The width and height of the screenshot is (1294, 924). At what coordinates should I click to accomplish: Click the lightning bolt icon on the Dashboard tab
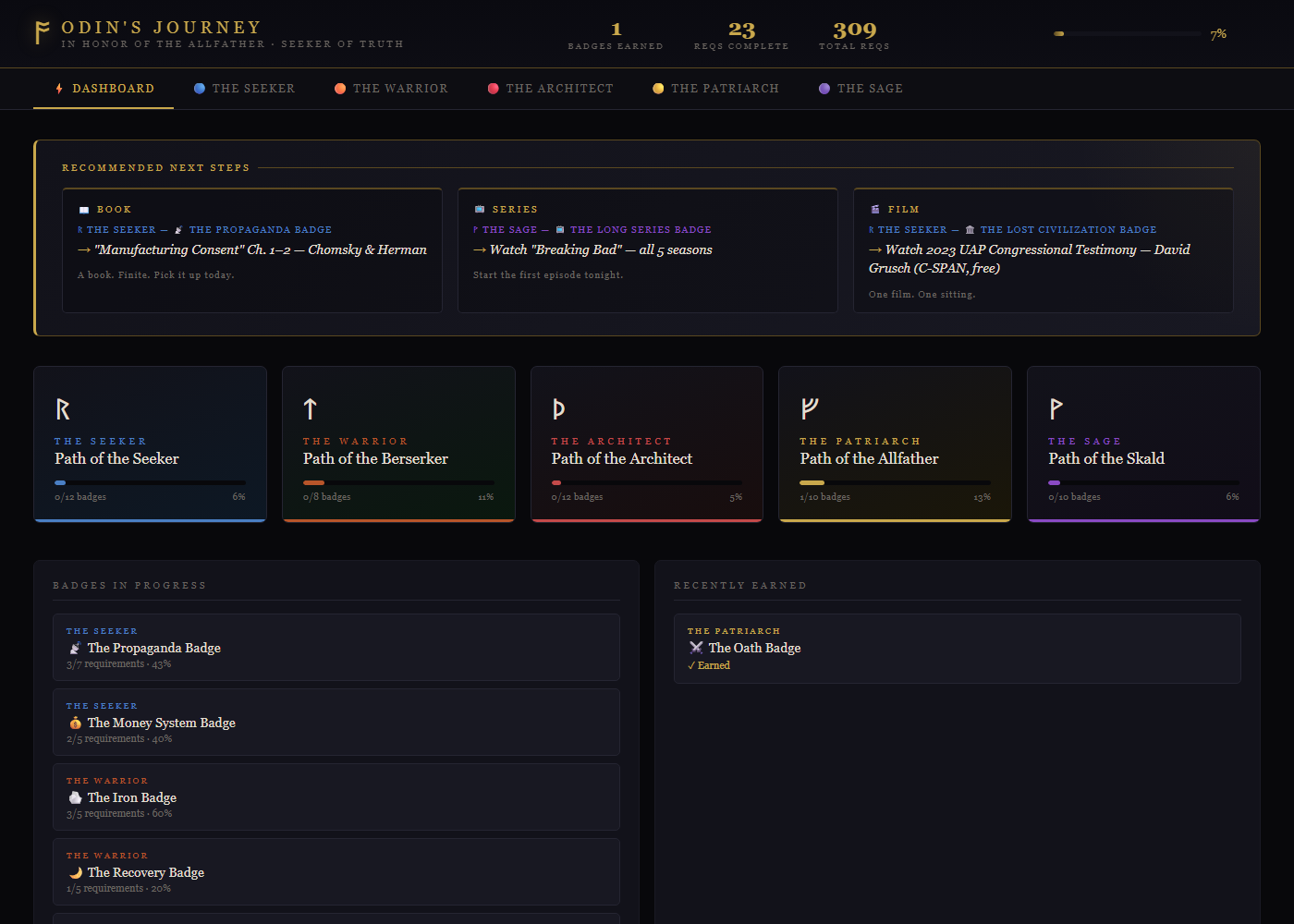tap(59, 89)
